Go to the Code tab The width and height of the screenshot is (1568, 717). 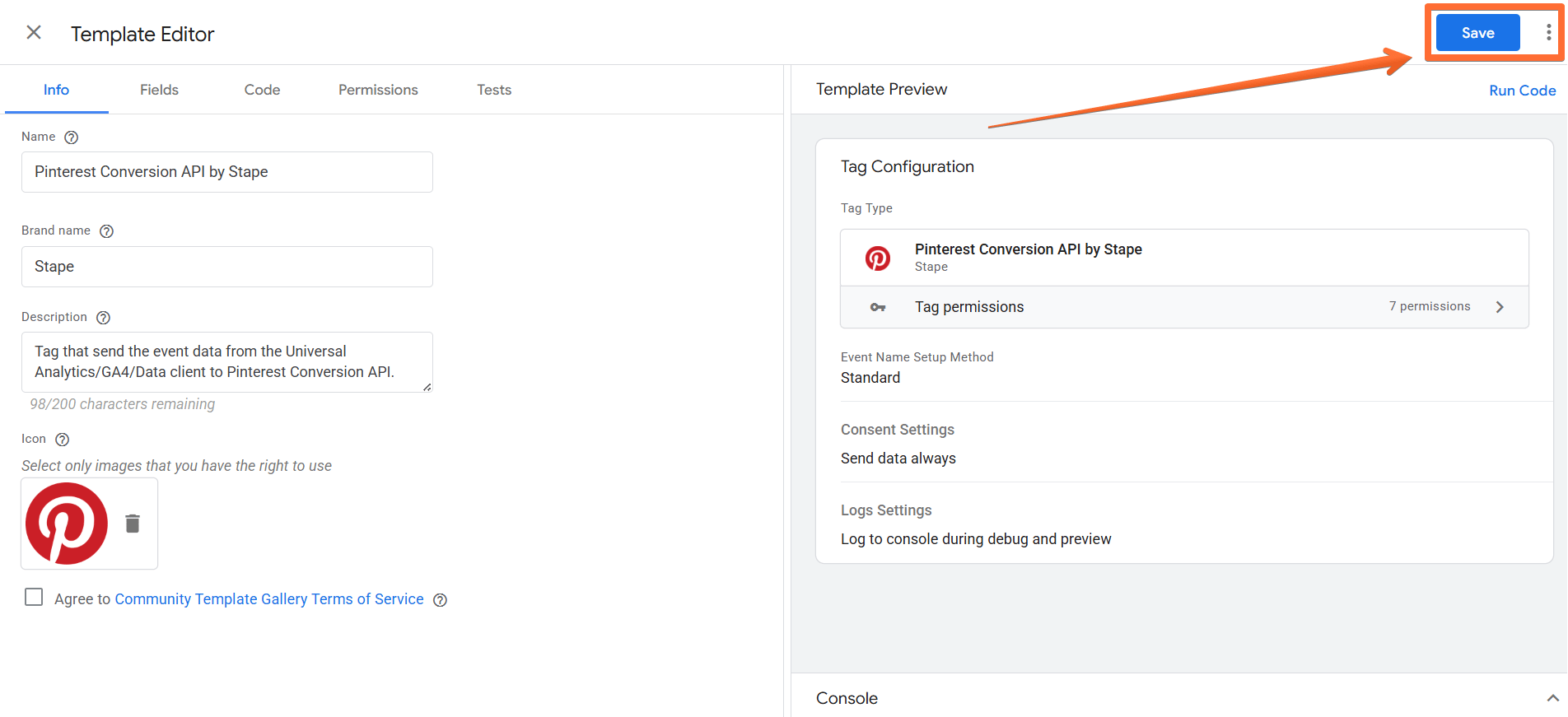(x=262, y=90)
